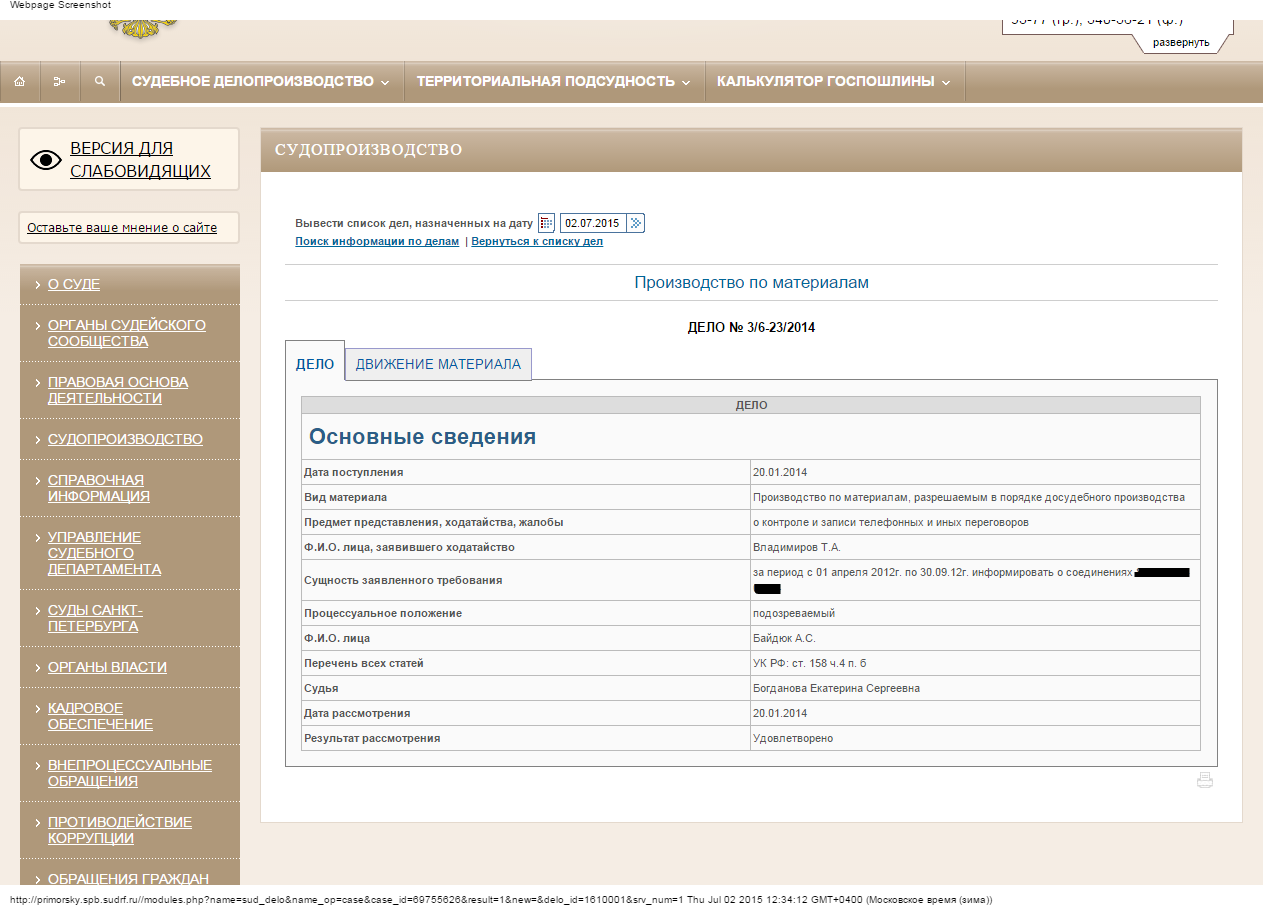Open Версия для слабовидящих link
Viewport: 1263px width, 905px height.
140,160
